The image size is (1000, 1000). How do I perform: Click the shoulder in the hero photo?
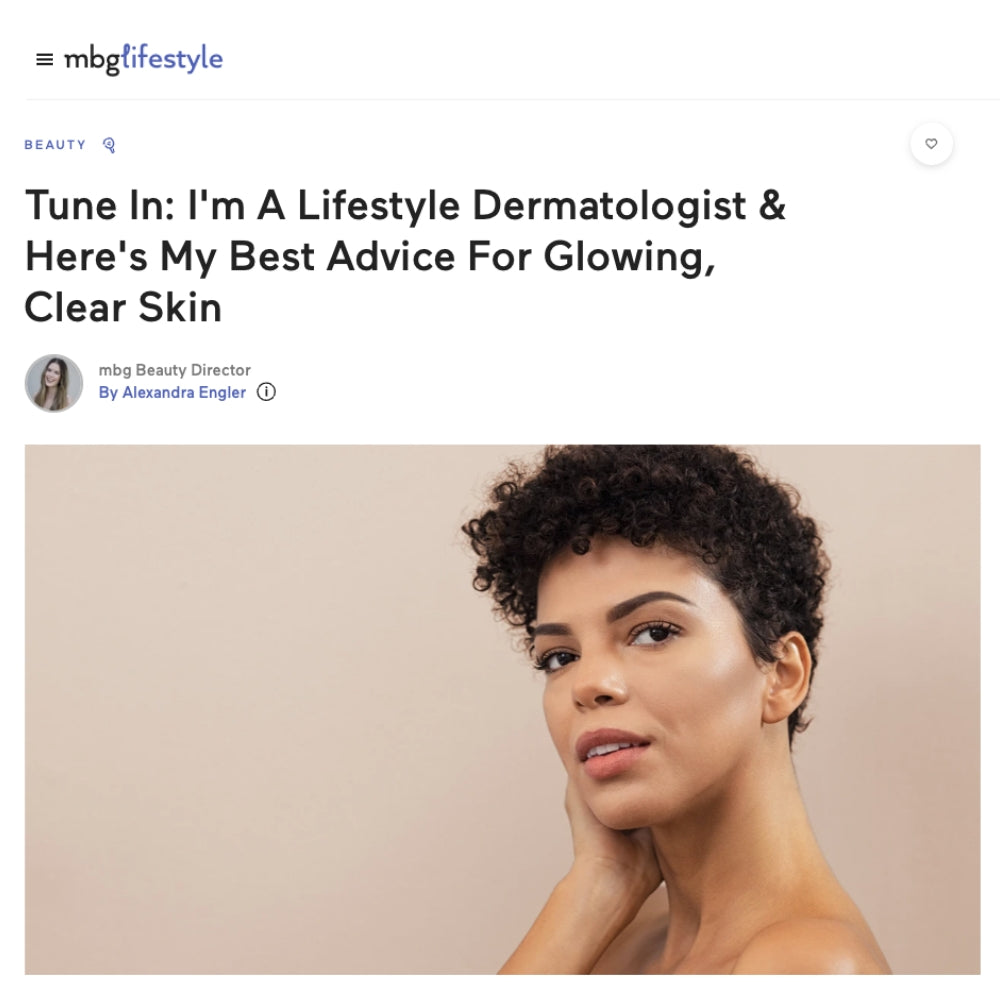coord(829,944)
